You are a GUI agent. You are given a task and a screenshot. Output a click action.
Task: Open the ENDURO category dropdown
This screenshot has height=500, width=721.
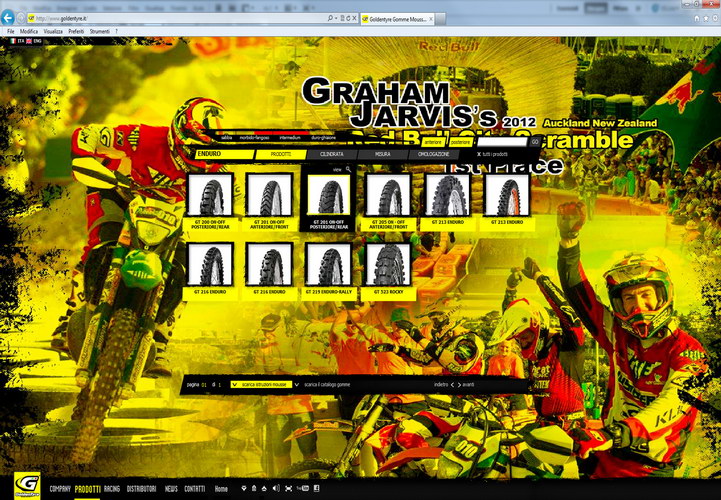click(224, 154)
